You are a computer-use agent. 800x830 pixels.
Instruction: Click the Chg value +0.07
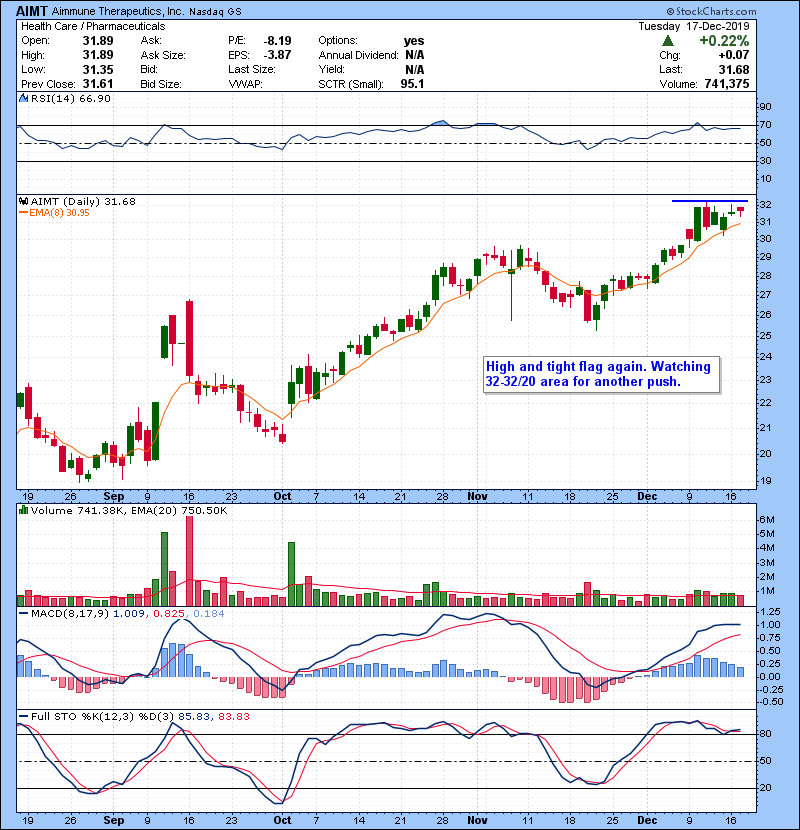click(734, 55)
